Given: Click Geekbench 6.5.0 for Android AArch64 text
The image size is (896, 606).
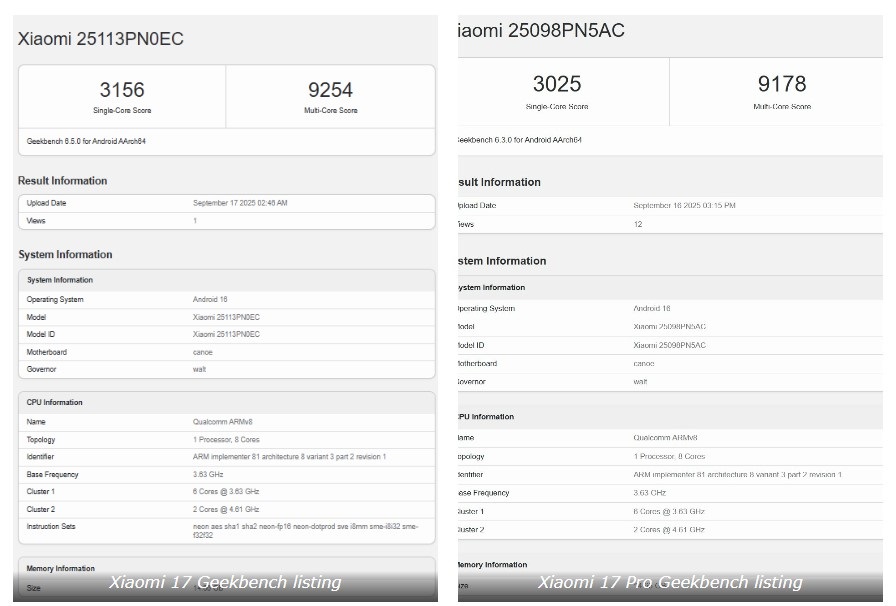Looking at the screenshot, I should 87,142.
